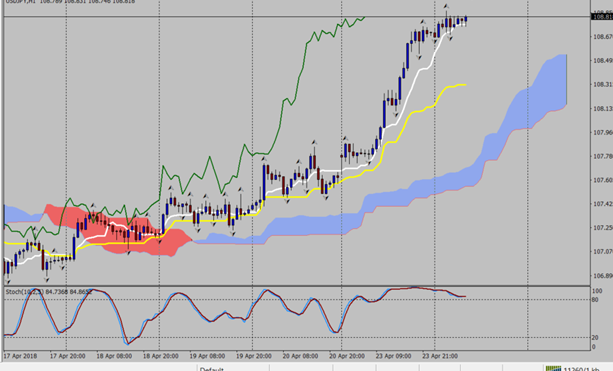Click the current price label 108.81

point(602,17)
